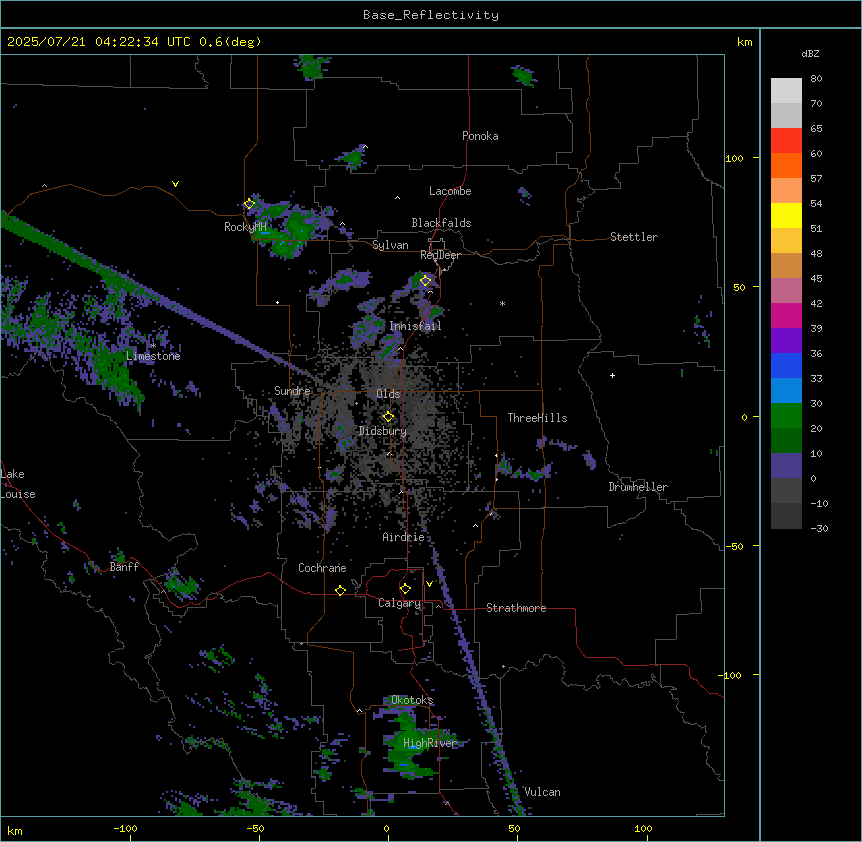The image size is (862, 842).
Task: Click the Sundre label
Action: [x=292, y=391]
